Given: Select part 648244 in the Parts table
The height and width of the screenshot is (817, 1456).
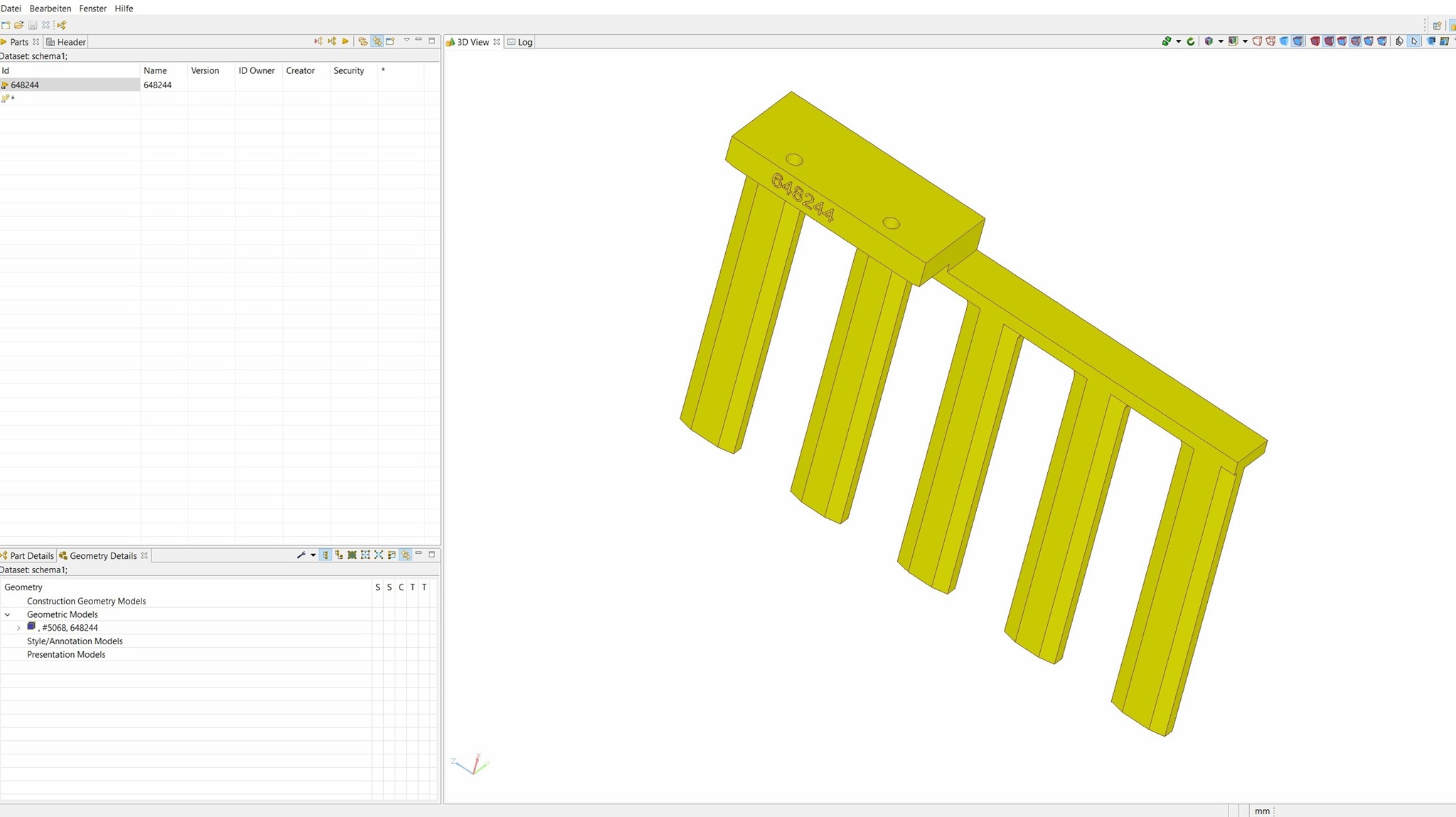Looking at the screenshot, I should point(25,85).
